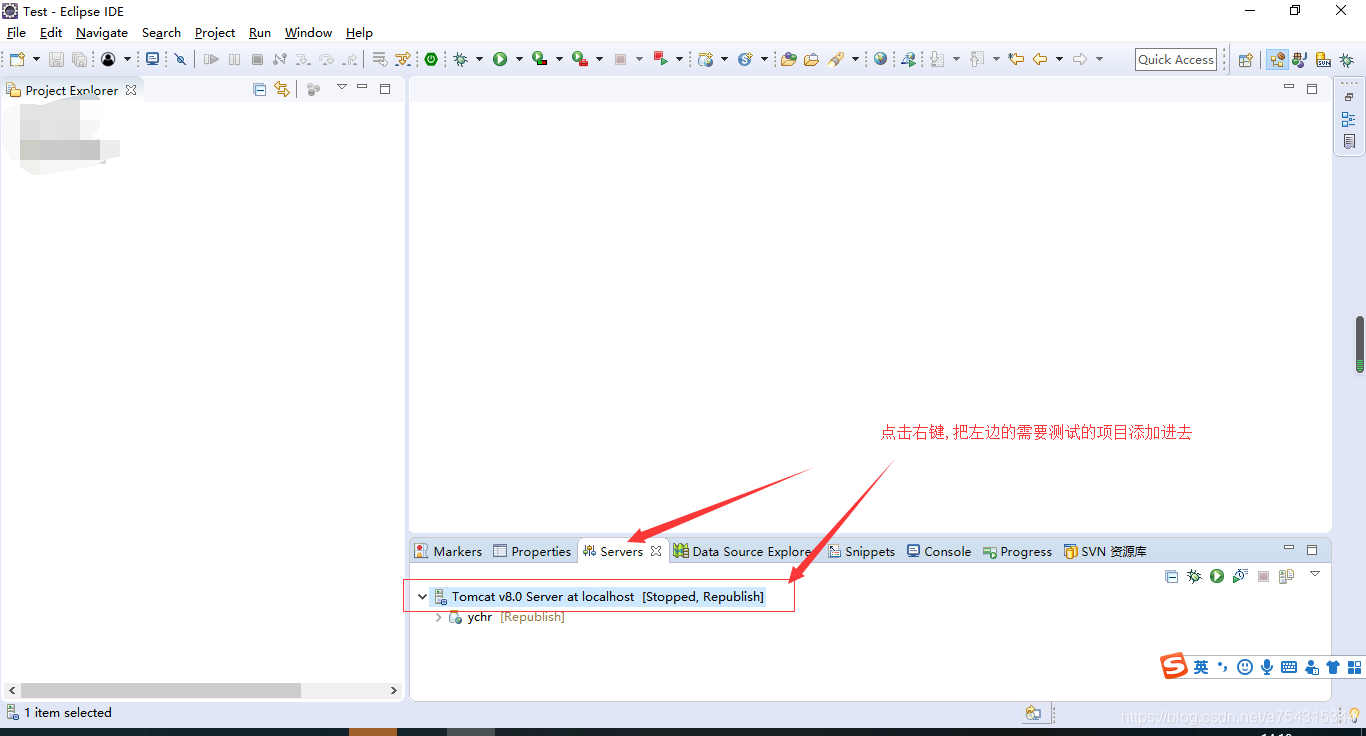The width and height of the screenshot is (1366, 736).
Task: Open the File menu
Action: (16, 32)
